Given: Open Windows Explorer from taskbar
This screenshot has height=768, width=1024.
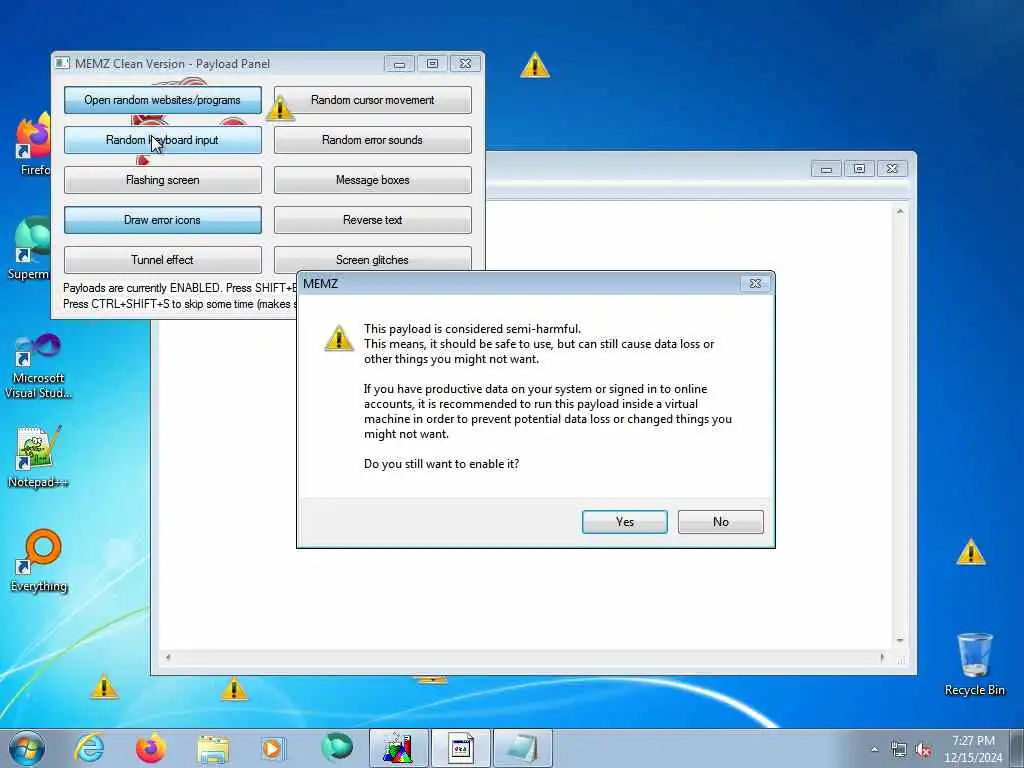Looking at the screenshot, I should pos(213,748).
